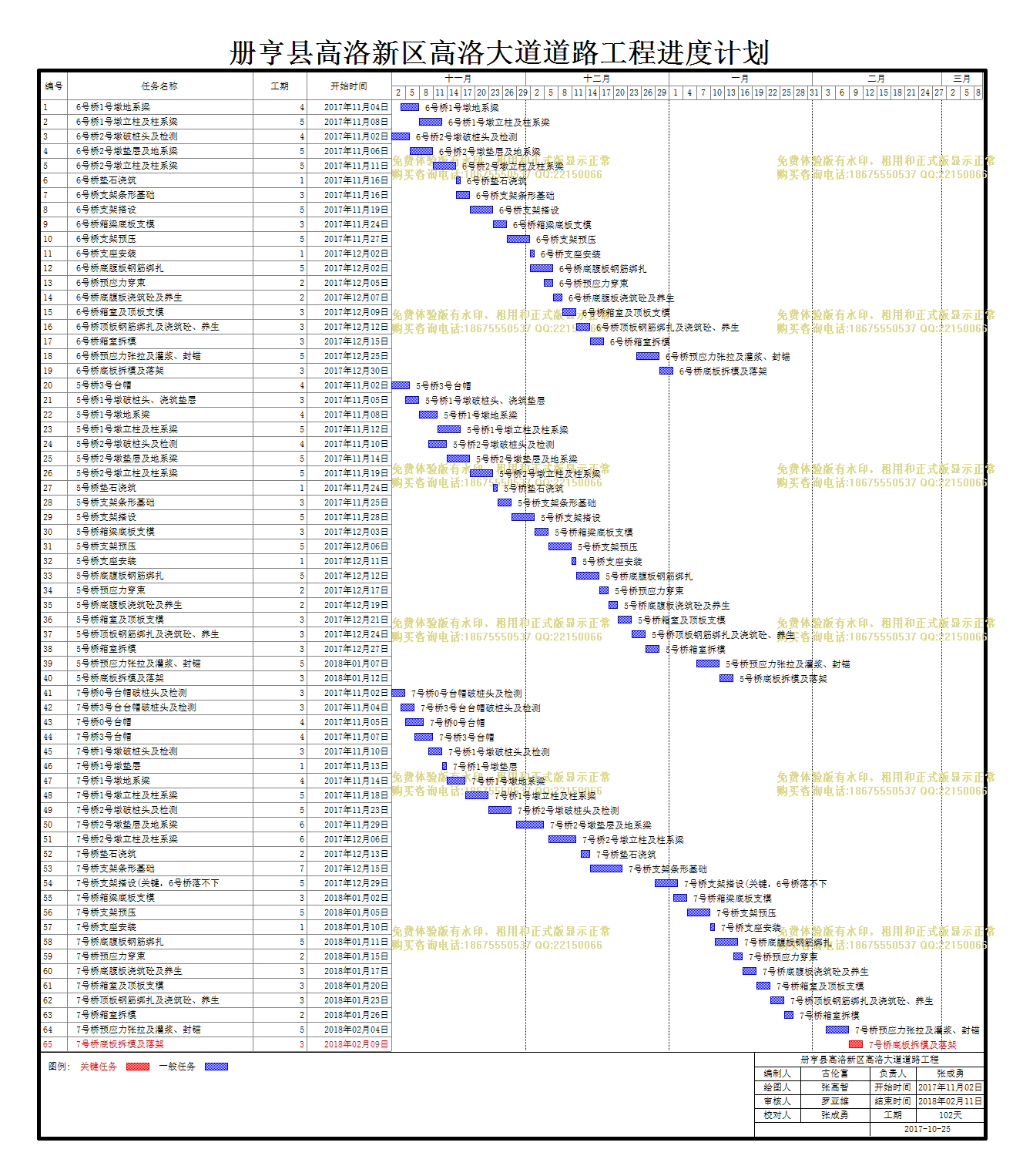Click 张高智 in the 绘图人 row
Image resolution: width=1023 pixels, height=1176 pixels.
click(x=835, y=1087)
